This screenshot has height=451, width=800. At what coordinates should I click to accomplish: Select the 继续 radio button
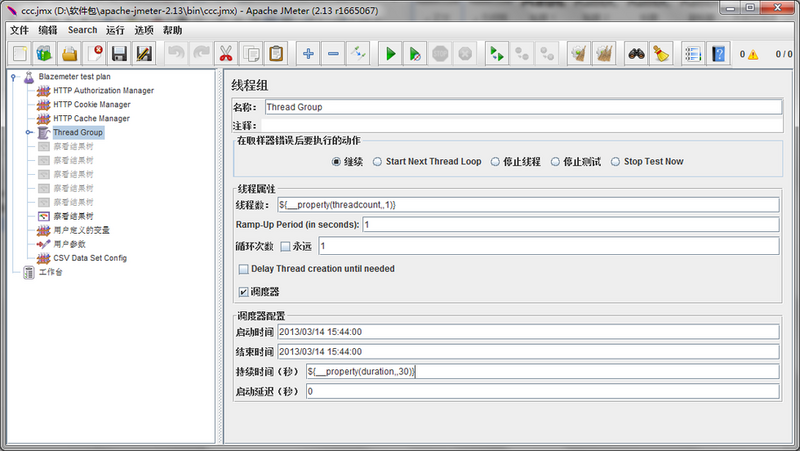point(336,162)
